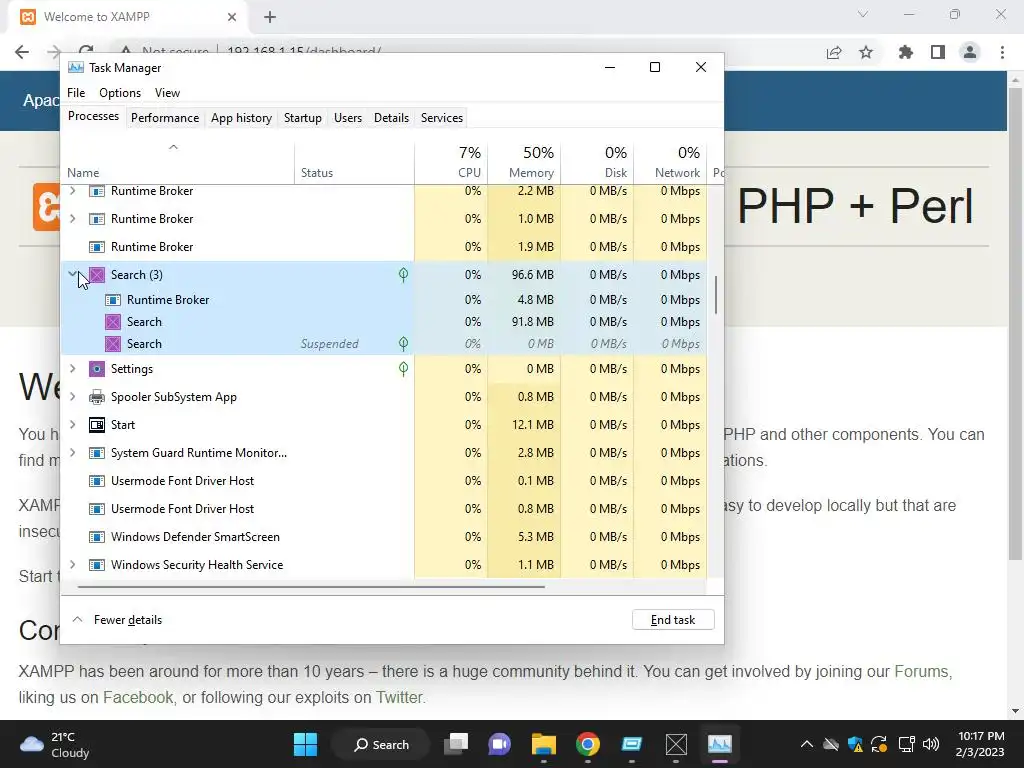Expand the Start process row
Viewport: 1024px width, 768px height.
[x=72, y=424]
